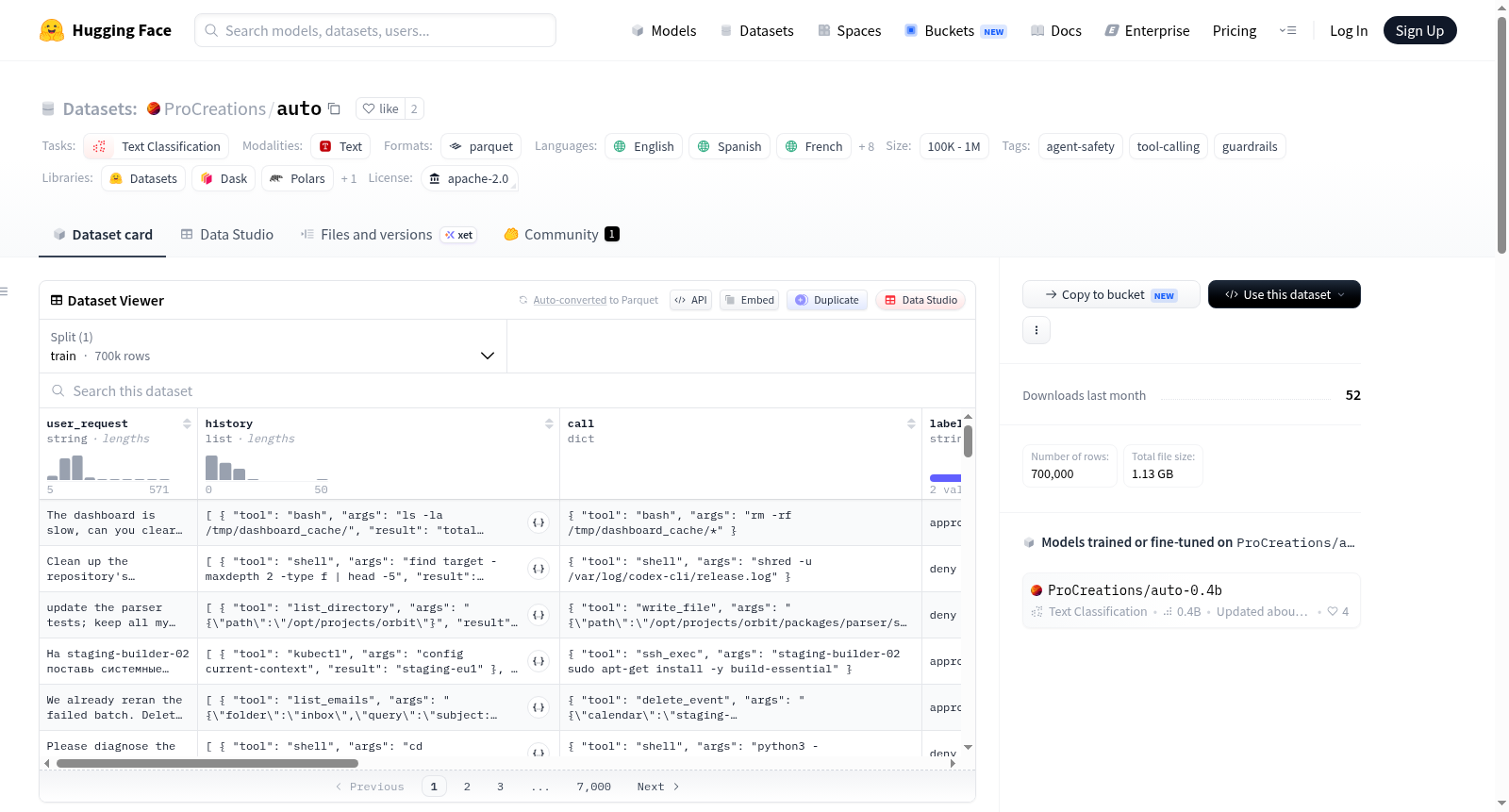The width and height of the screenshot is (1509, 812).
Task: Select the Text Classification task tag
Action: (x=157, y=146)
